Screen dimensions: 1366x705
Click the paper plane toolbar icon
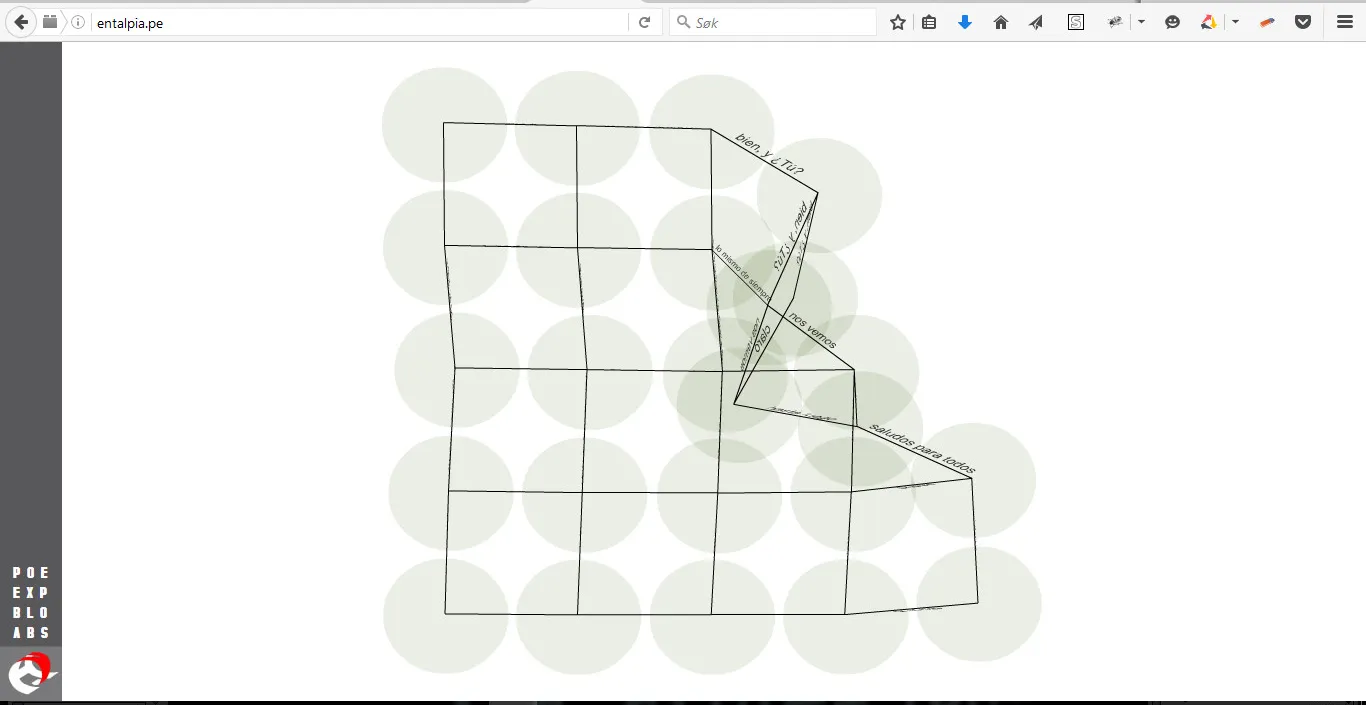tap(1036, 22)
